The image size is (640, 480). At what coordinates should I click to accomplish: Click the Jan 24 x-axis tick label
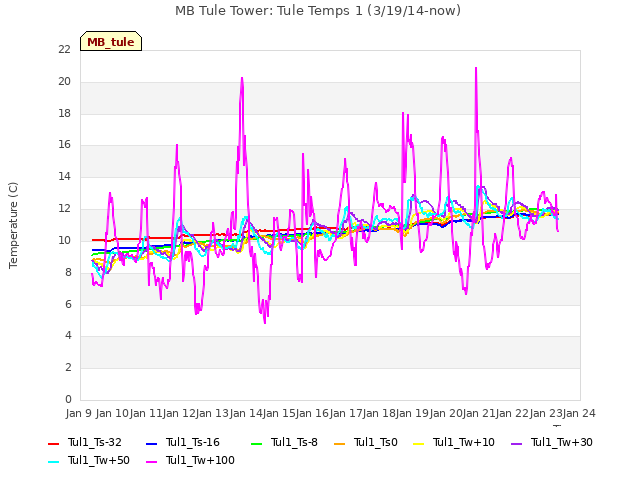[x=579, y=413]
